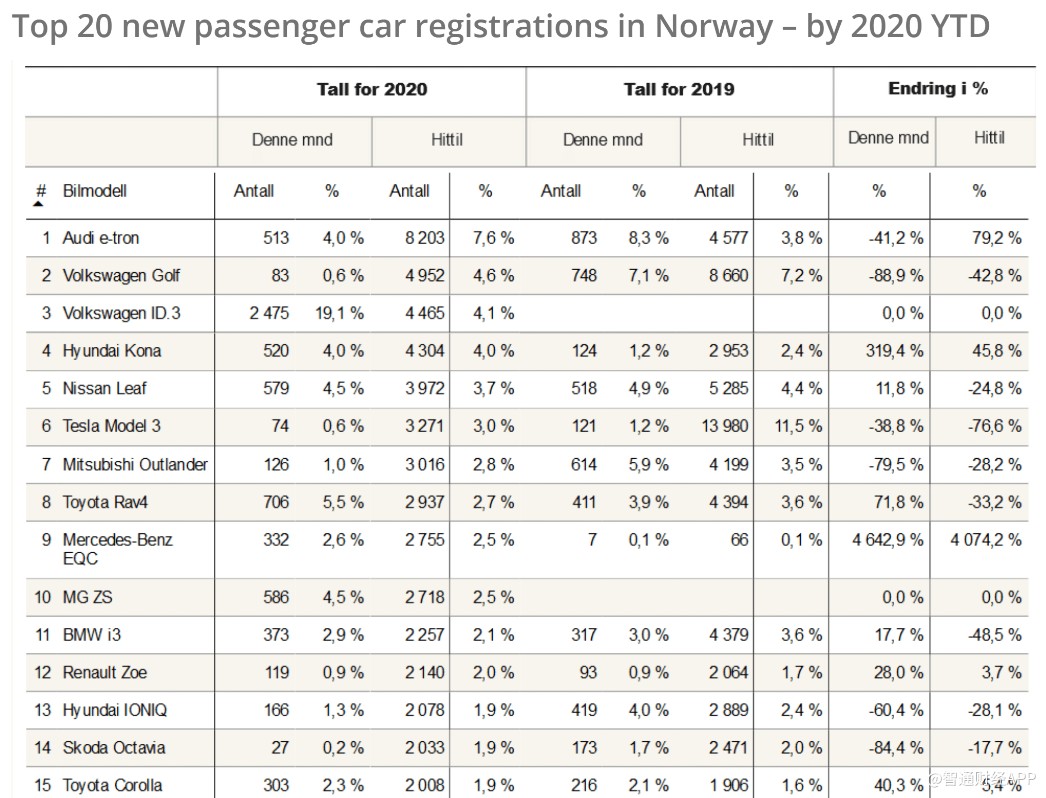Select the Audi e-tron row
The width and height of the screenshot is (1046, 798).
[x=527, y=238]
